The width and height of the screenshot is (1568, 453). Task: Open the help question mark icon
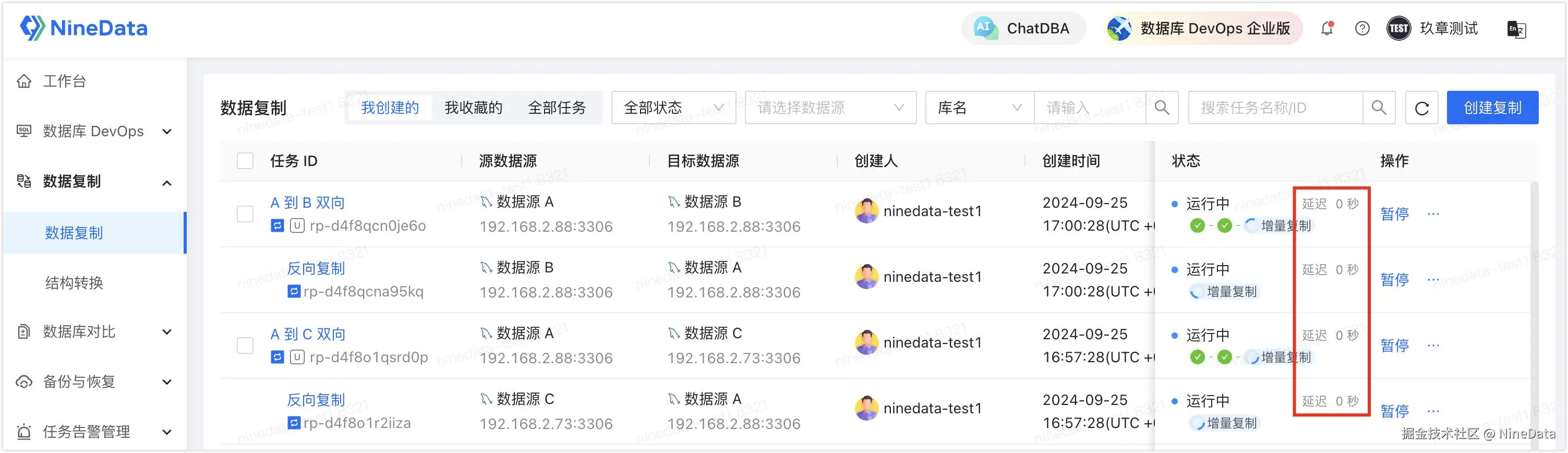coord(1362,28)
